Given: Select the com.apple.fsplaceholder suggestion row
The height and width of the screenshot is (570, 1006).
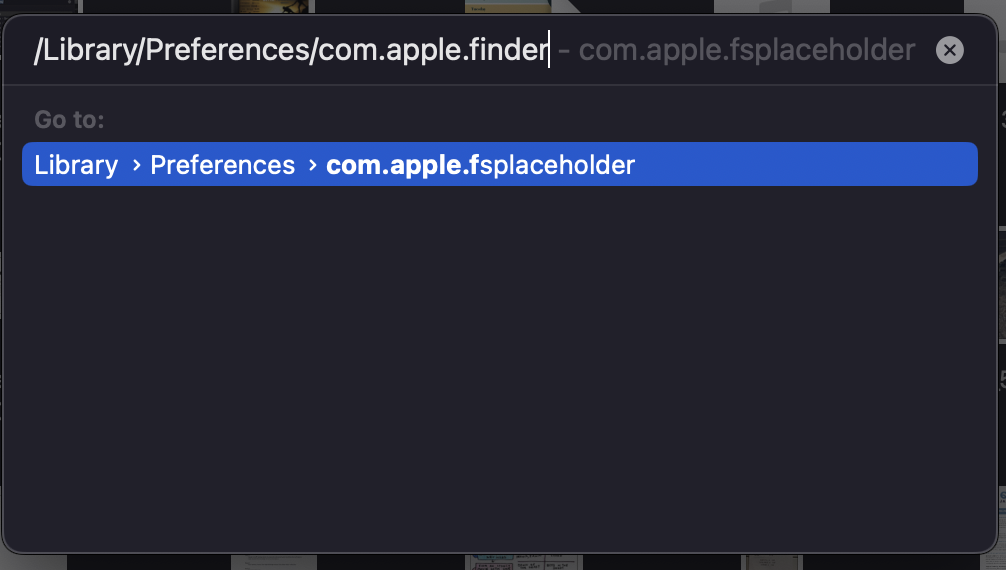Looking at the screenshot, I should [498, 165].
